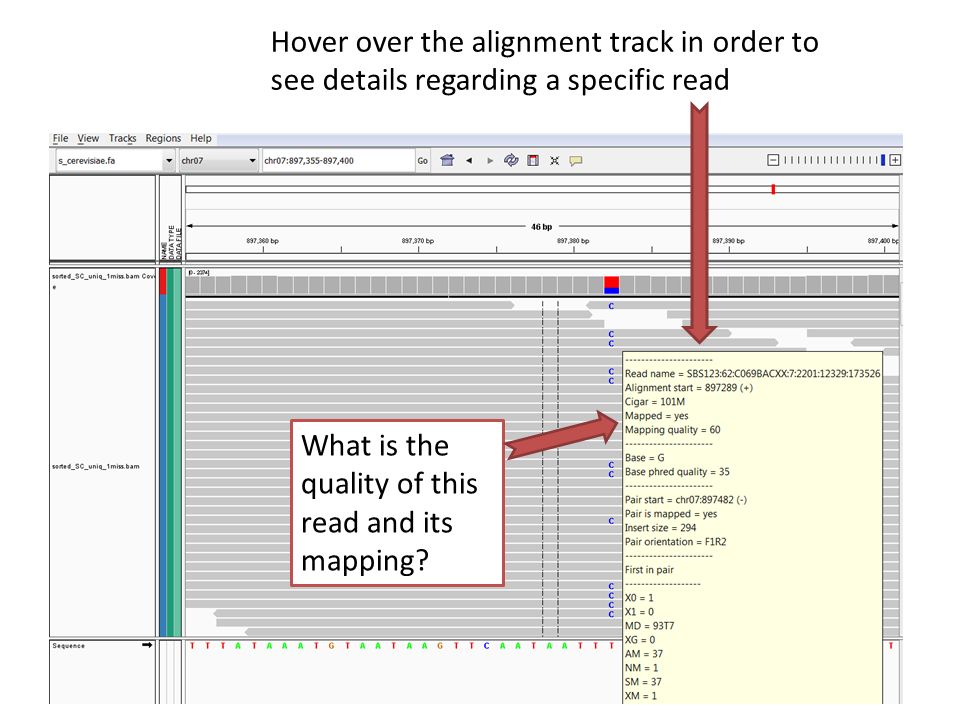Click the Home genome view icon
The height and width of the screenshot is (720, 960).
448,160
